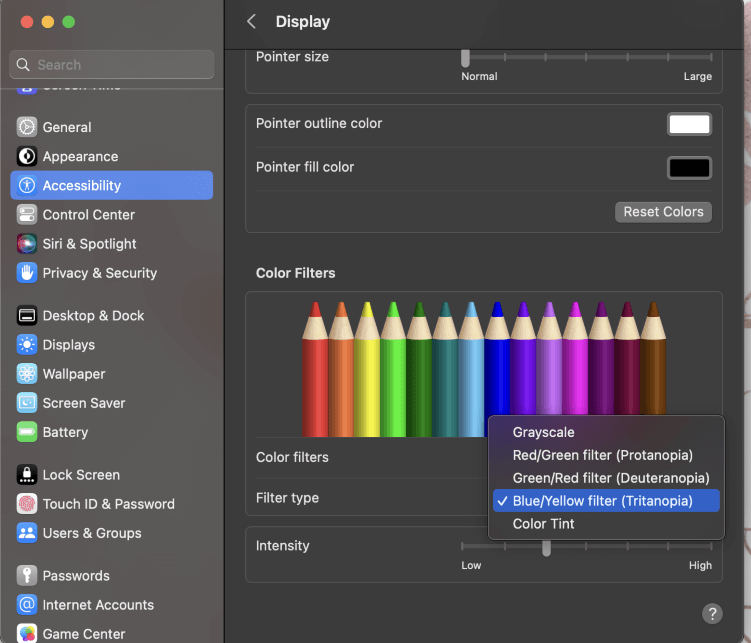
Task: Open the pointer outline color swatch
Action: 689,124
